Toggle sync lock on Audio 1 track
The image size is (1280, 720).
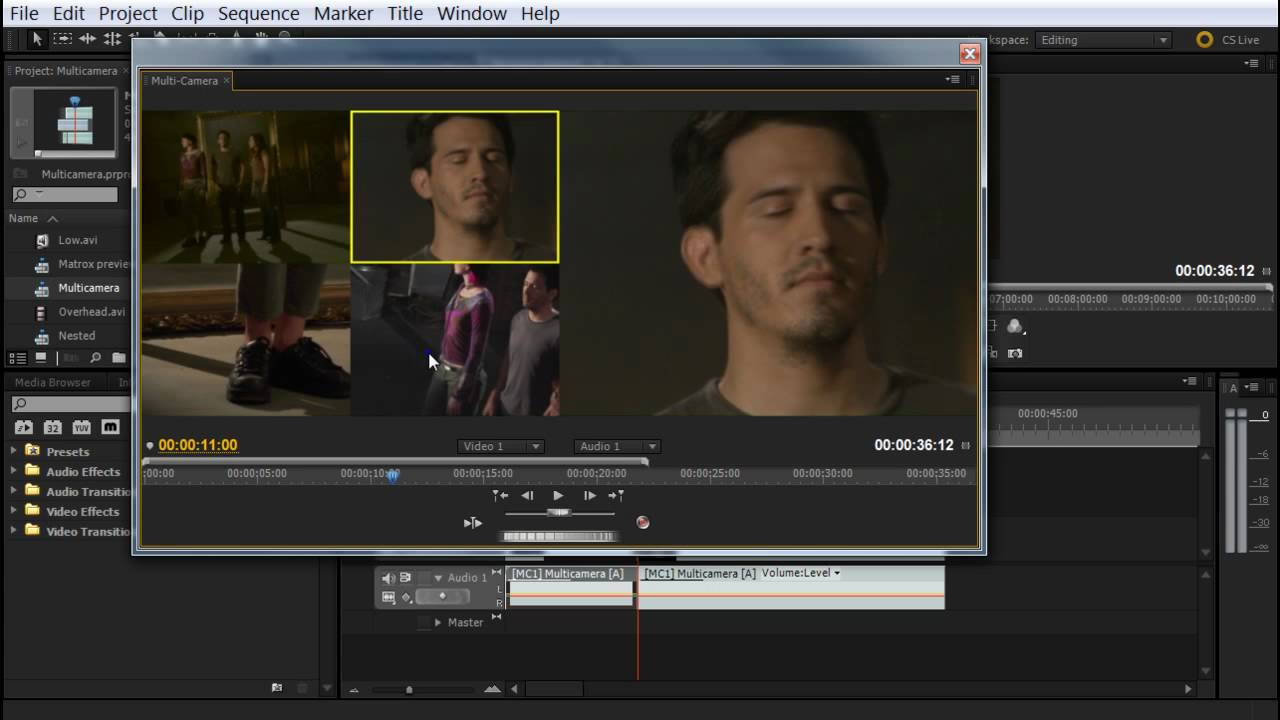[x=405, y=578]
